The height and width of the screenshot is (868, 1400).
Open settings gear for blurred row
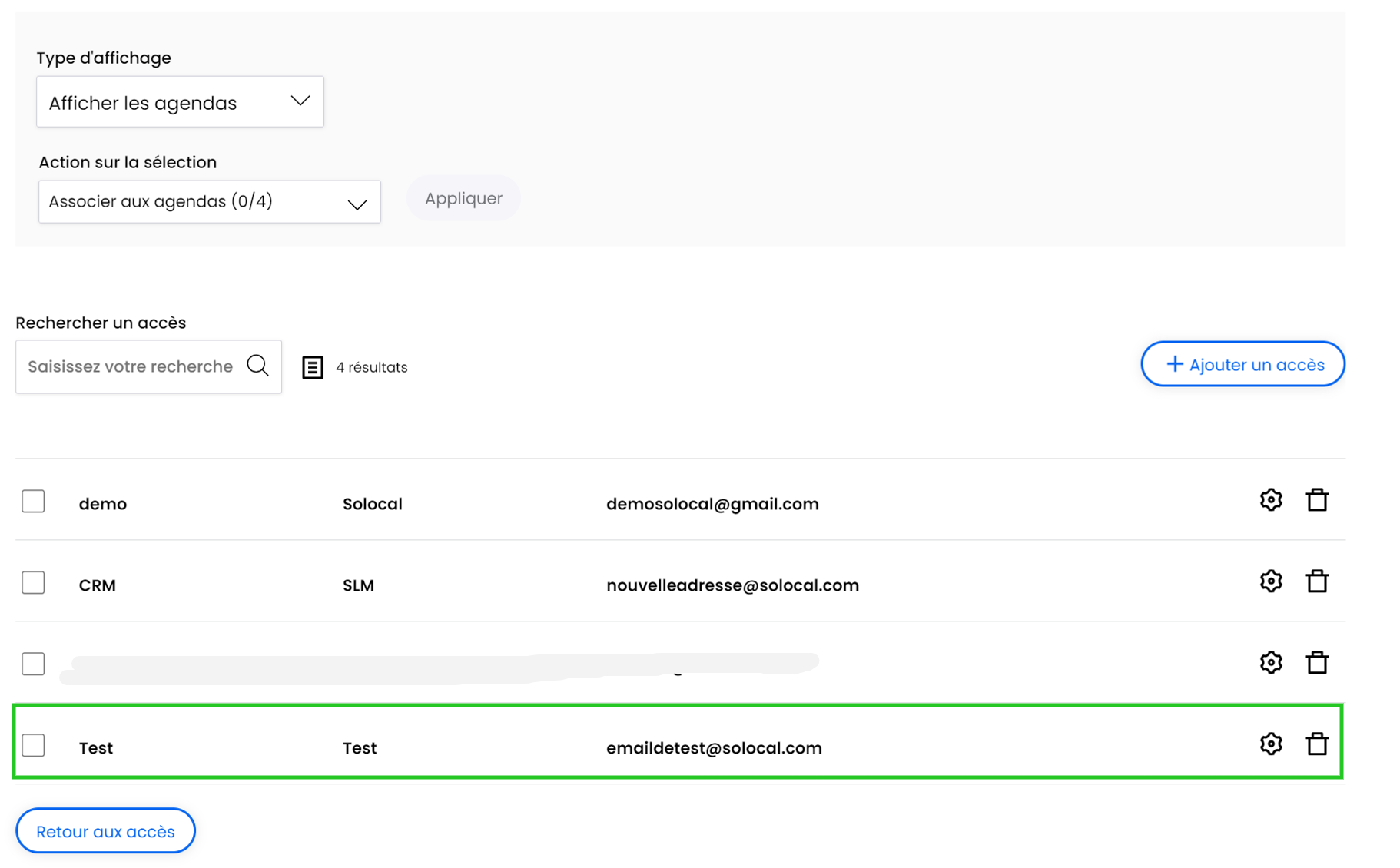[x=1271, y=663]
